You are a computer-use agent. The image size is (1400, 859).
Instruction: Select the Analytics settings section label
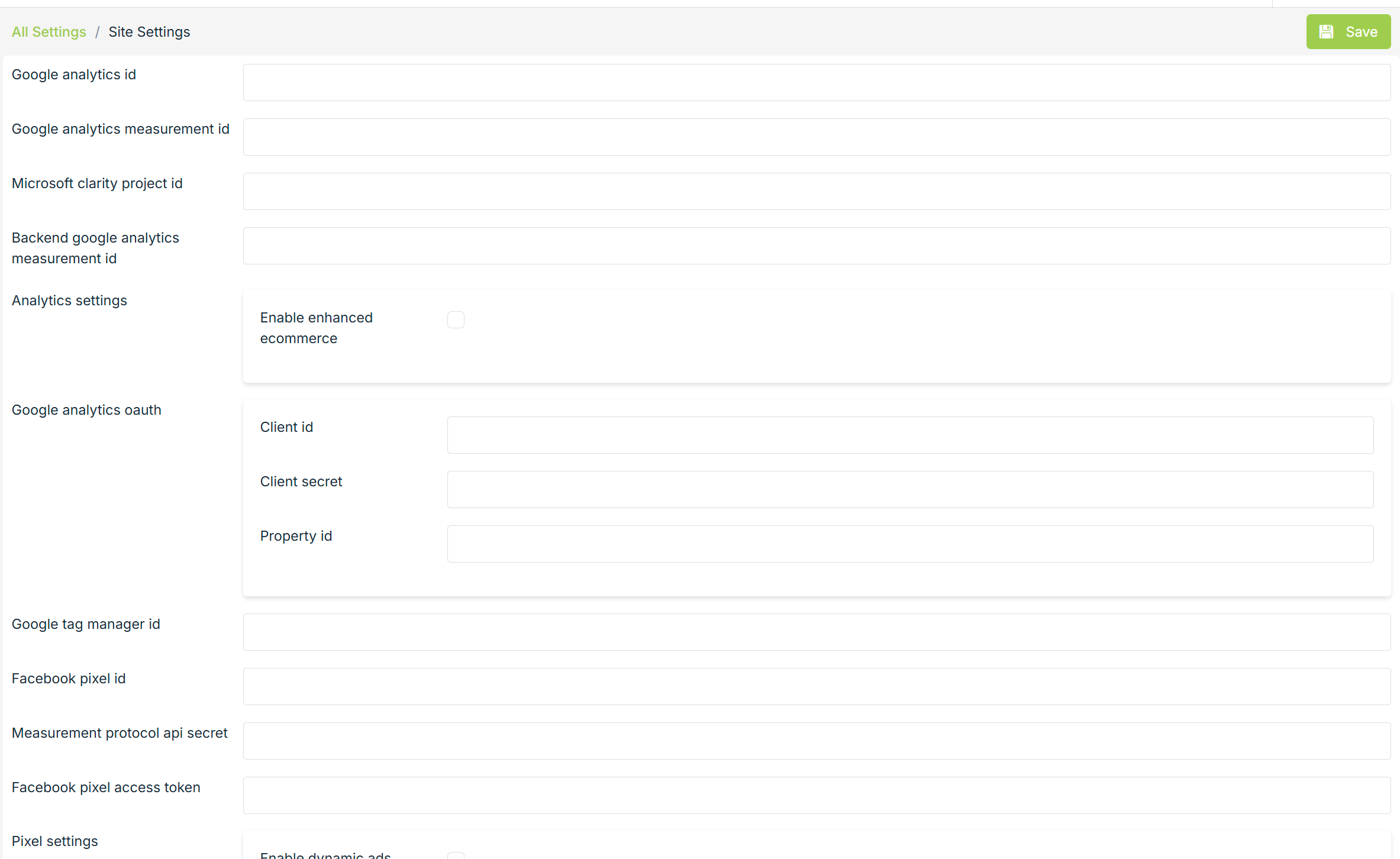click(x=69, y=300)
